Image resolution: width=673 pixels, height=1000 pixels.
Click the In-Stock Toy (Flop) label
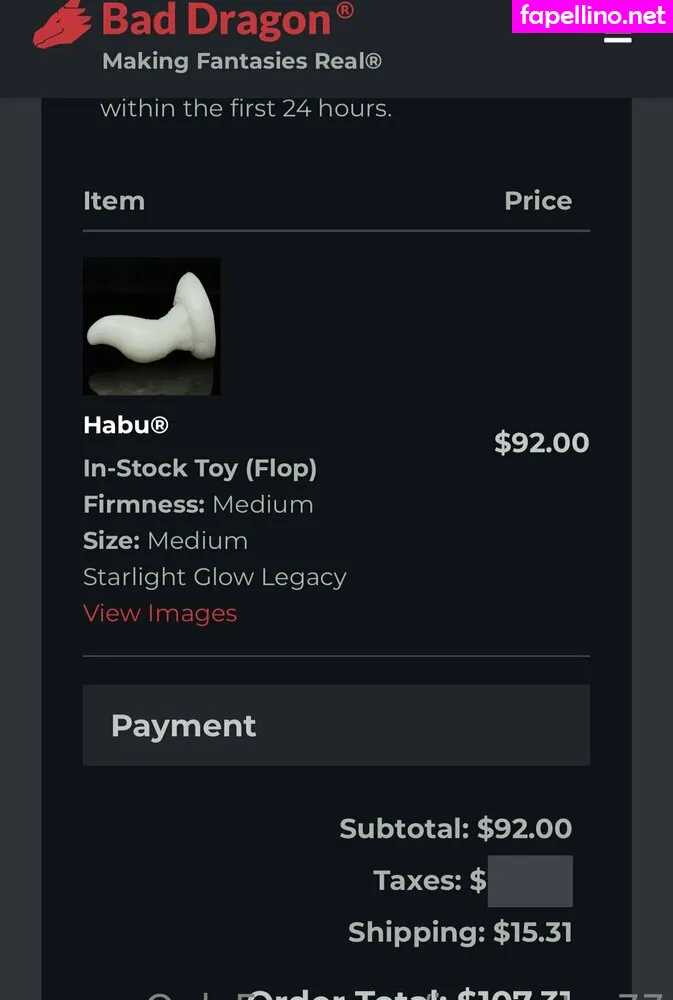[200, 468]
